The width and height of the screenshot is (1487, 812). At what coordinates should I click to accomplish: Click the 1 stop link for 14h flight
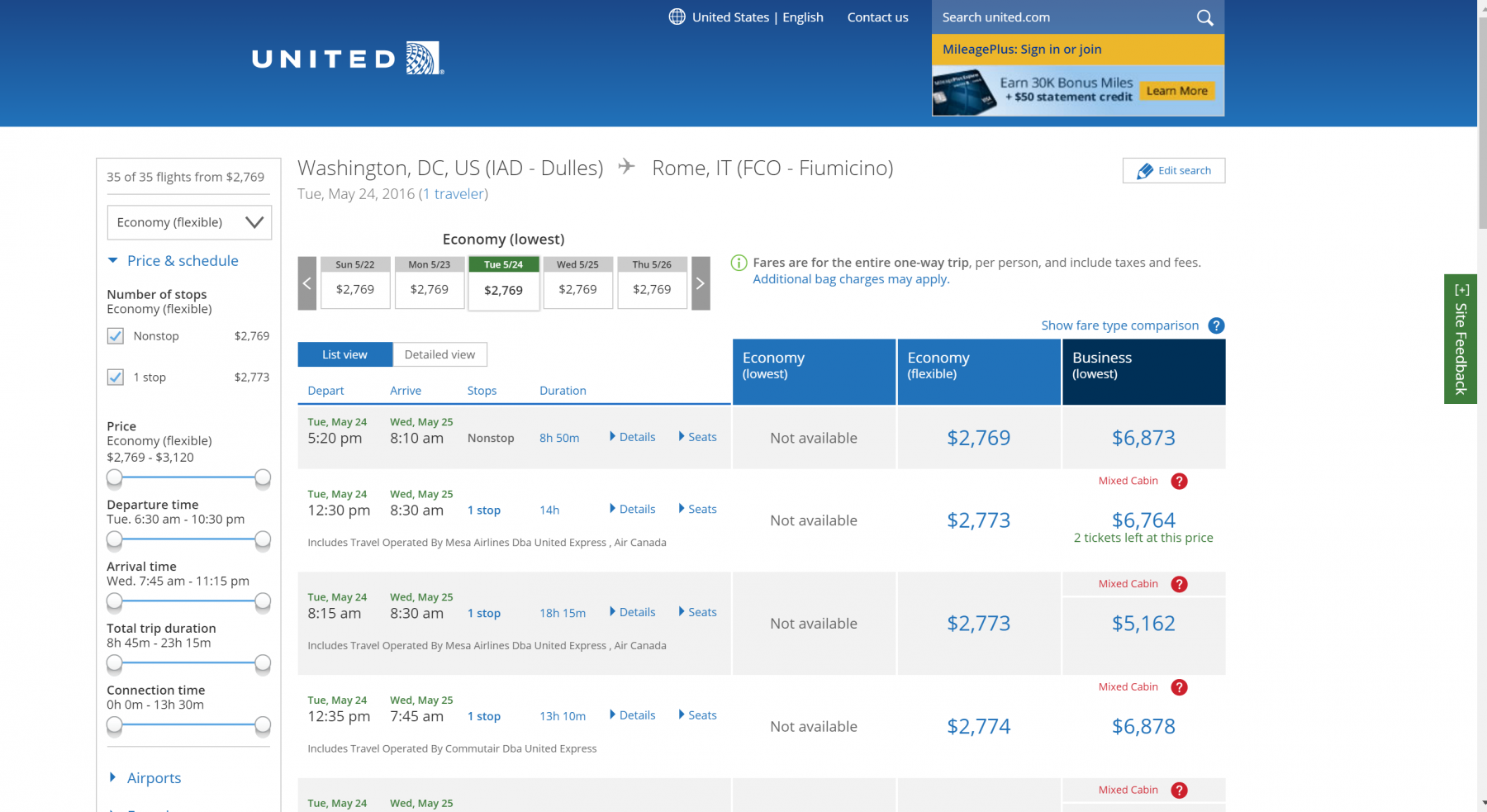484,510
